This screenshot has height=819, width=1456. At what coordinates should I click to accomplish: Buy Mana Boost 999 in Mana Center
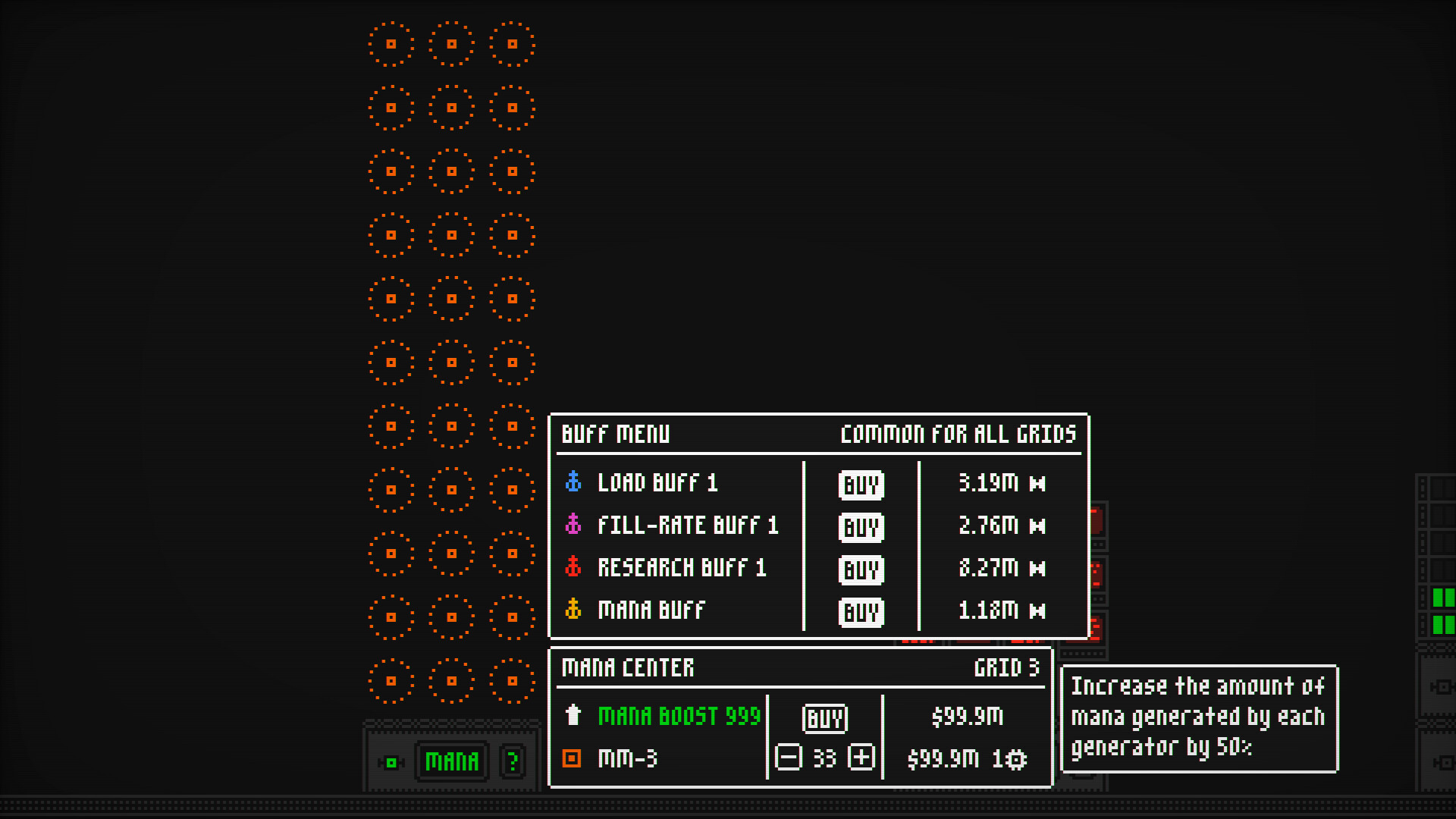pos(824,718)
